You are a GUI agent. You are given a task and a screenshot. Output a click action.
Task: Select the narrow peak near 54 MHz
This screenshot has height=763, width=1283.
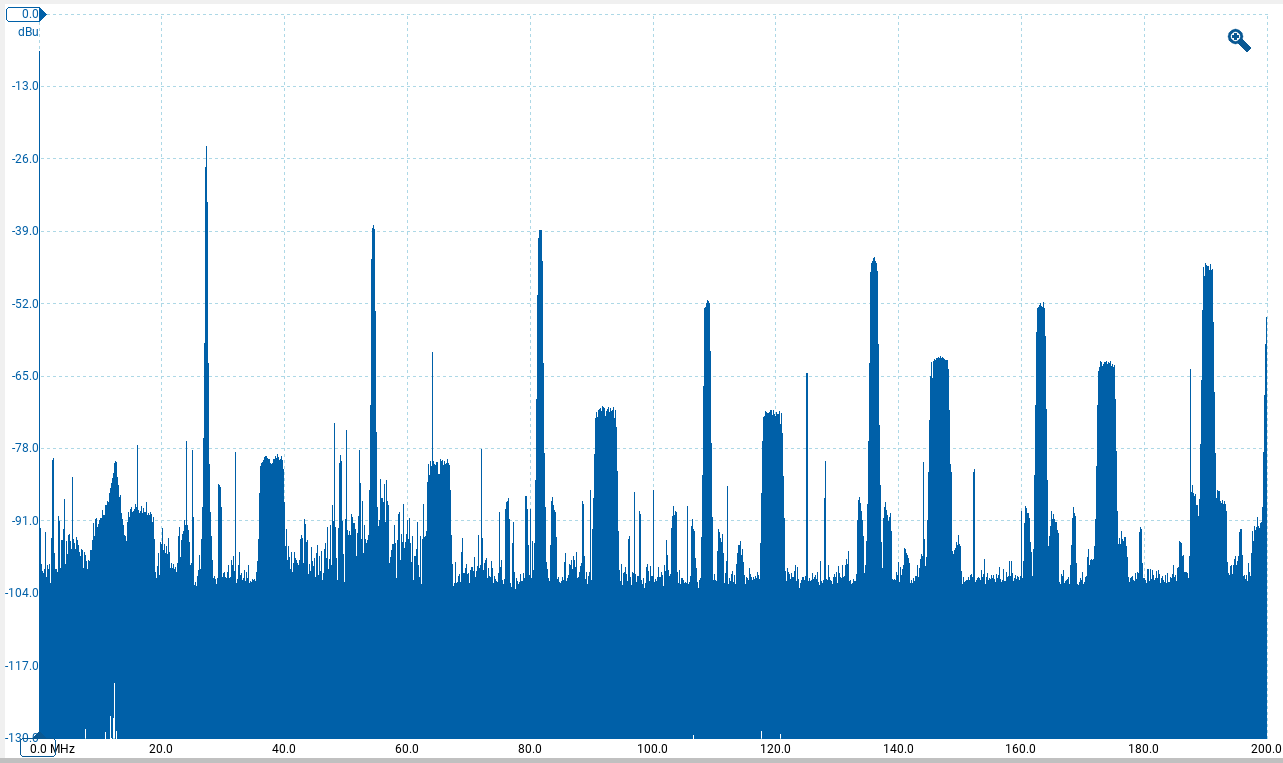point(373,229)
